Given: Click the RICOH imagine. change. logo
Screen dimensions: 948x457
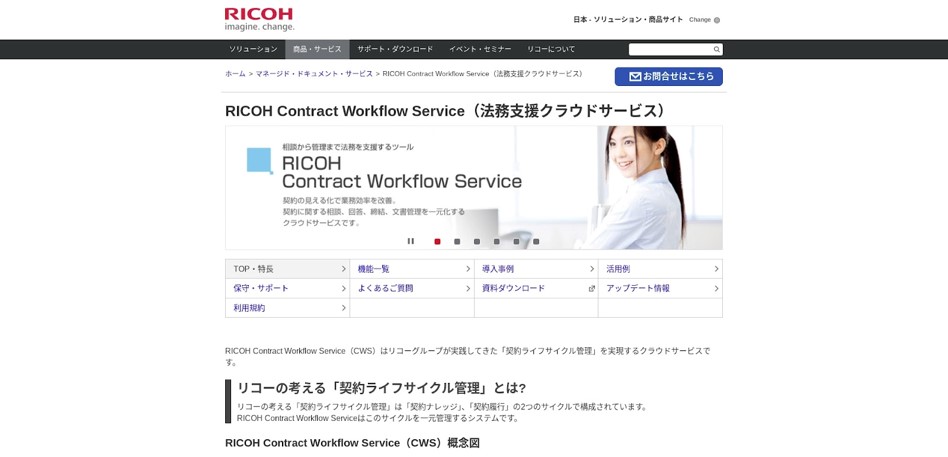Looking at the screenshot, I should click(259, 19).
